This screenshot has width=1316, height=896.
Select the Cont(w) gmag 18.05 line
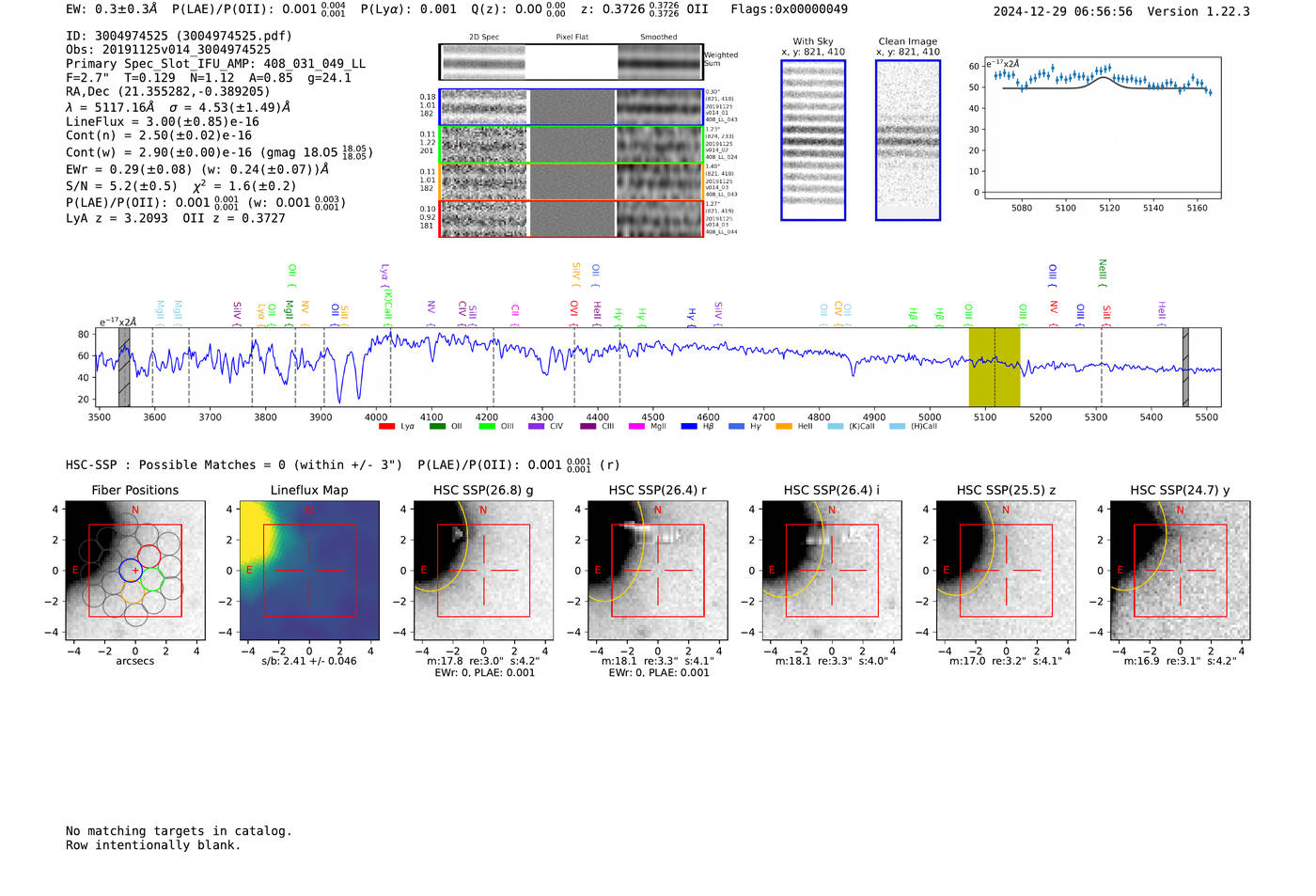(219, 152)
